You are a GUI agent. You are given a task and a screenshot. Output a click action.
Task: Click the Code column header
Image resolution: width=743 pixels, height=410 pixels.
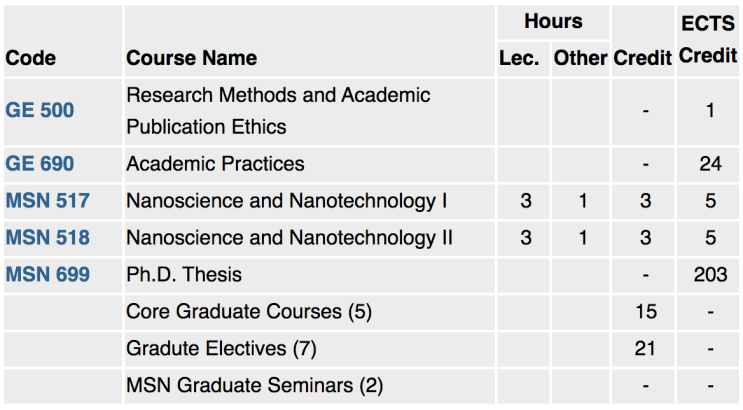[x=31, y=58]
